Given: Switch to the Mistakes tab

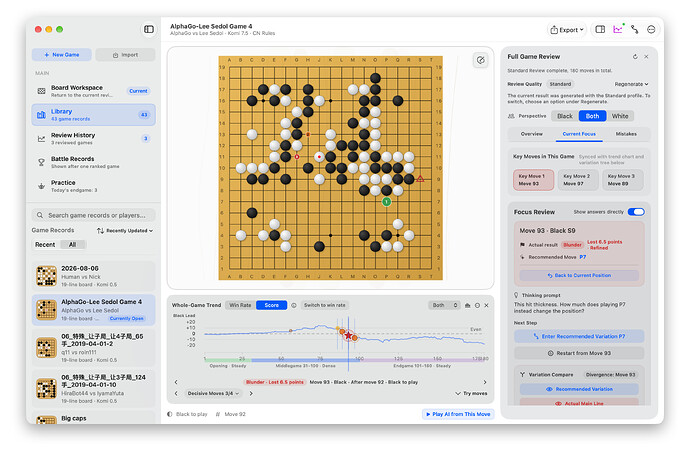Looking at the screenshot, I should 626,134.
